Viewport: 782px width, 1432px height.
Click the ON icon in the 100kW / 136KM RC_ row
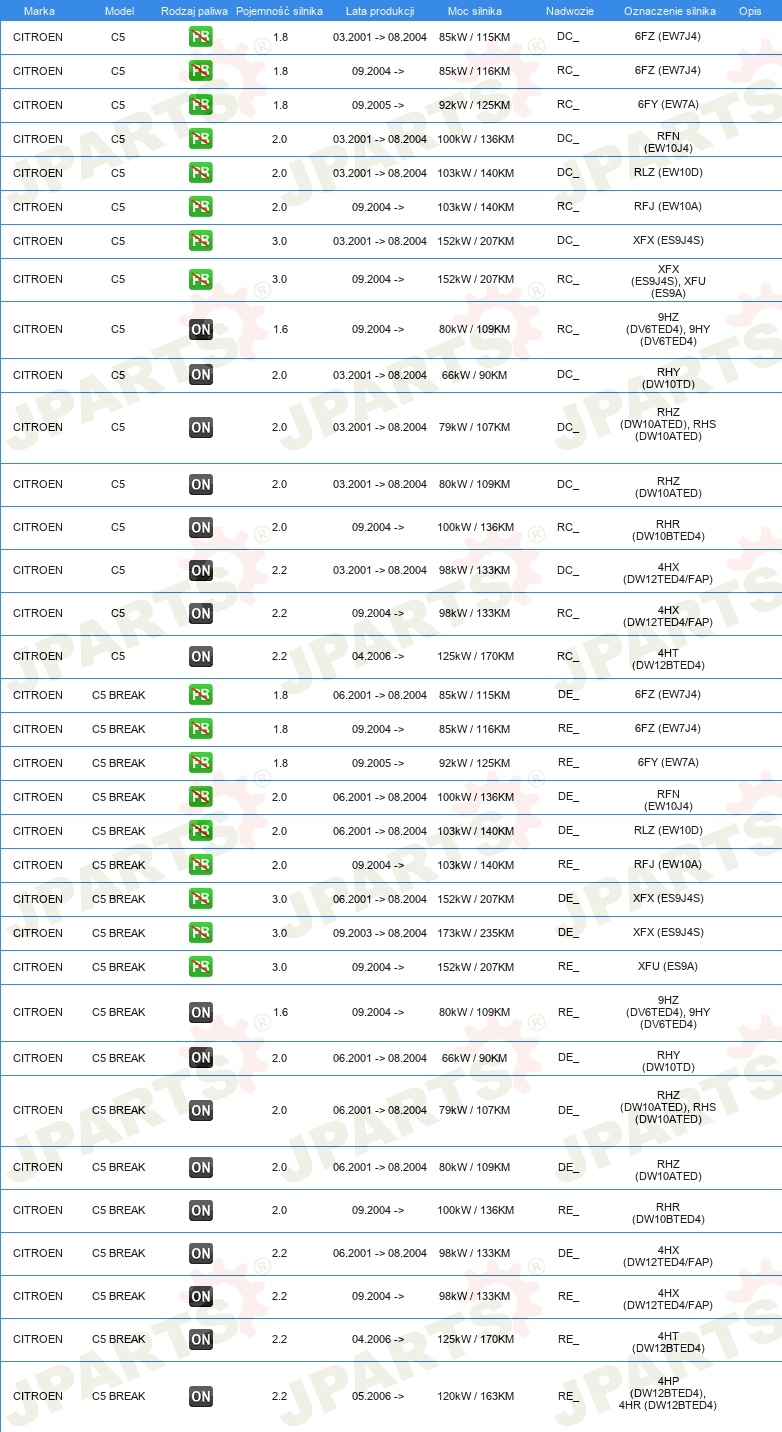pos(200,527)
